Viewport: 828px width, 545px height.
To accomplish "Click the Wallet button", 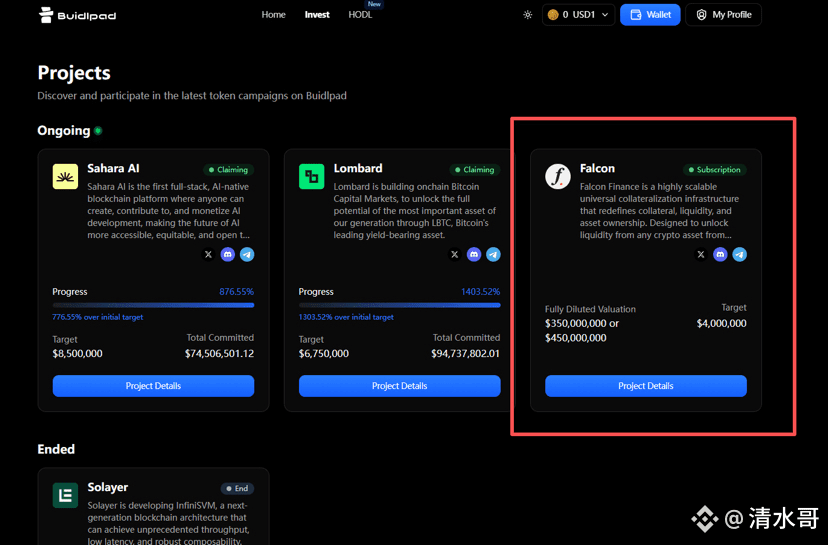I will point(650,15).
